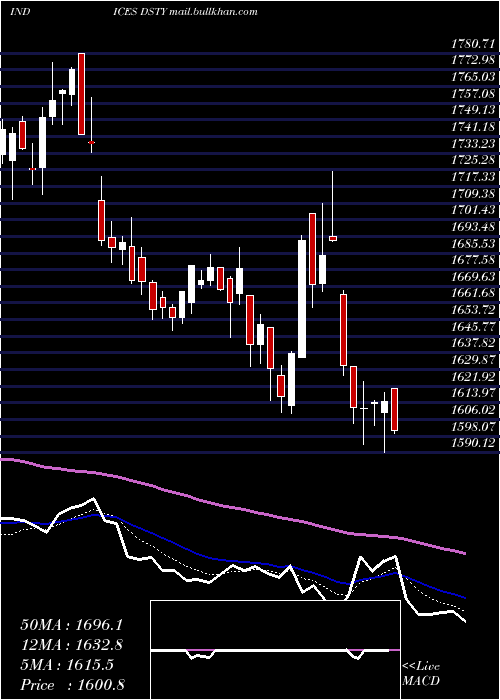The height and width of the screenshot is (700, 500).
Task: Click the 1637.82 price label
Action: click(473, 343)
